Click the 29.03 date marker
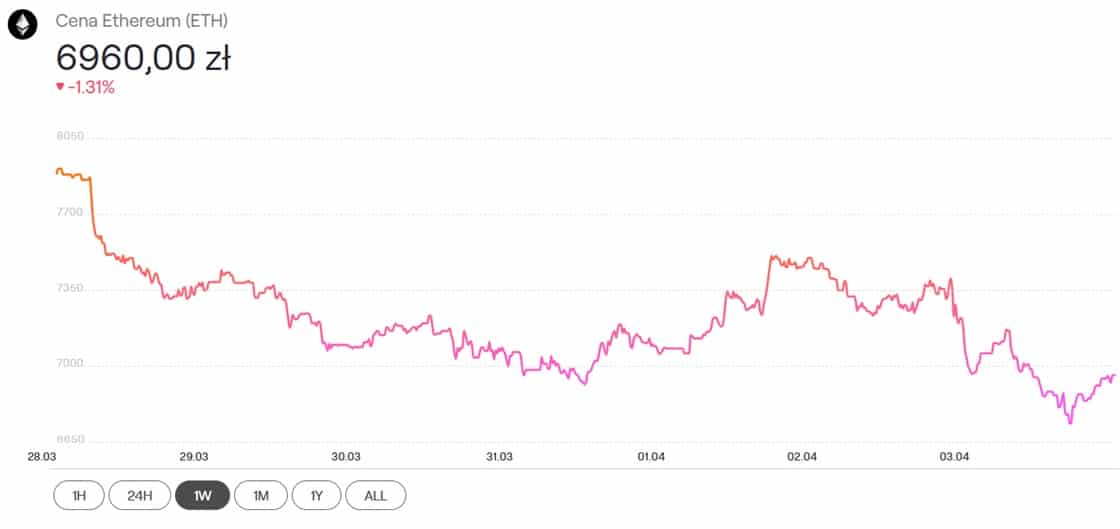 tap(194, 457)
